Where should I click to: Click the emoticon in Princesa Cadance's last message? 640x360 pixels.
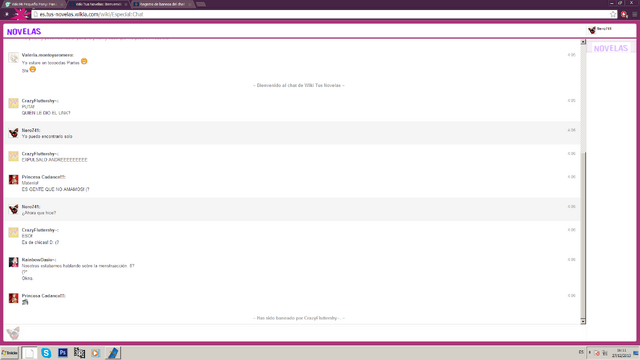tap(25, 302)
